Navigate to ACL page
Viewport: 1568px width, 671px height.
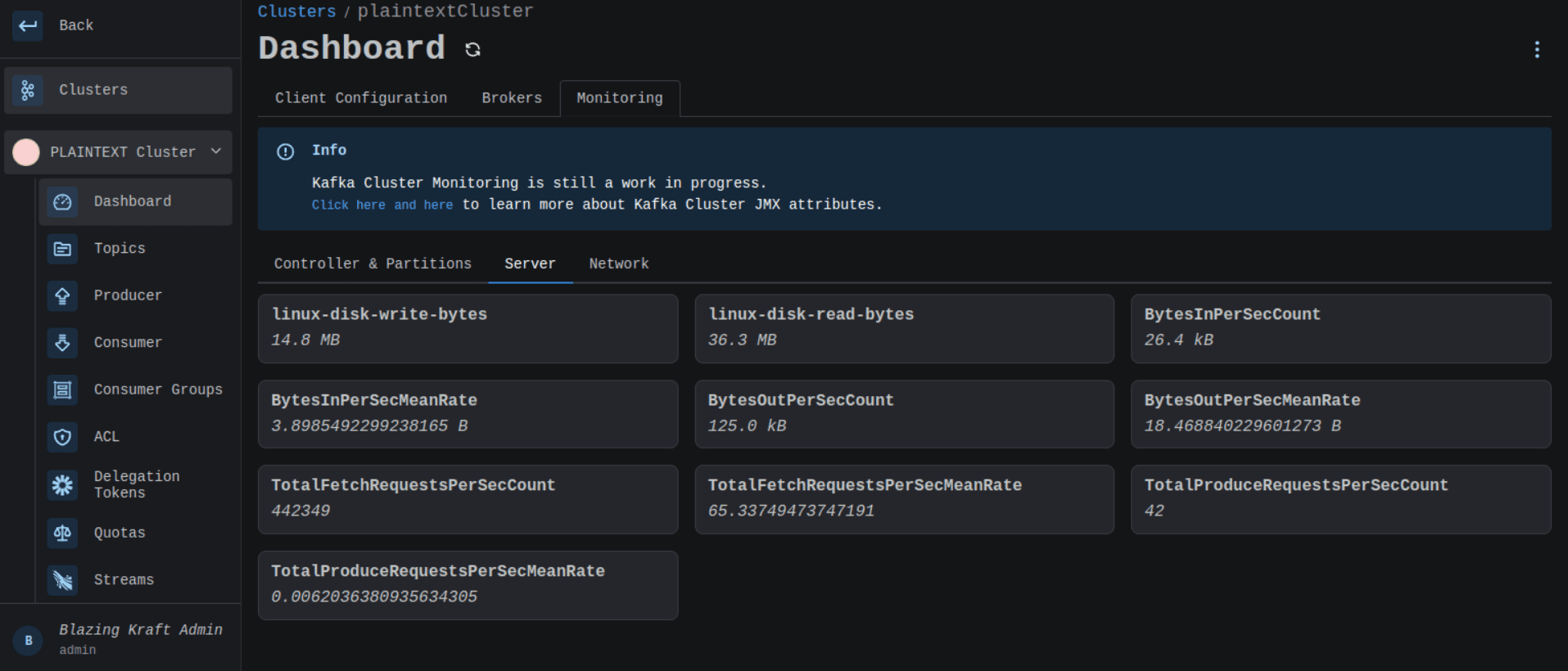pyautogui.click(x=136, y=437)
